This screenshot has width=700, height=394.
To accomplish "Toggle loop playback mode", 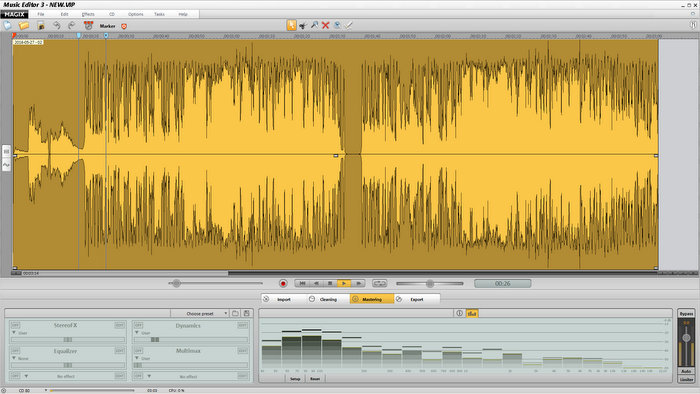I will pyautogui.click(x=379, y=283).
